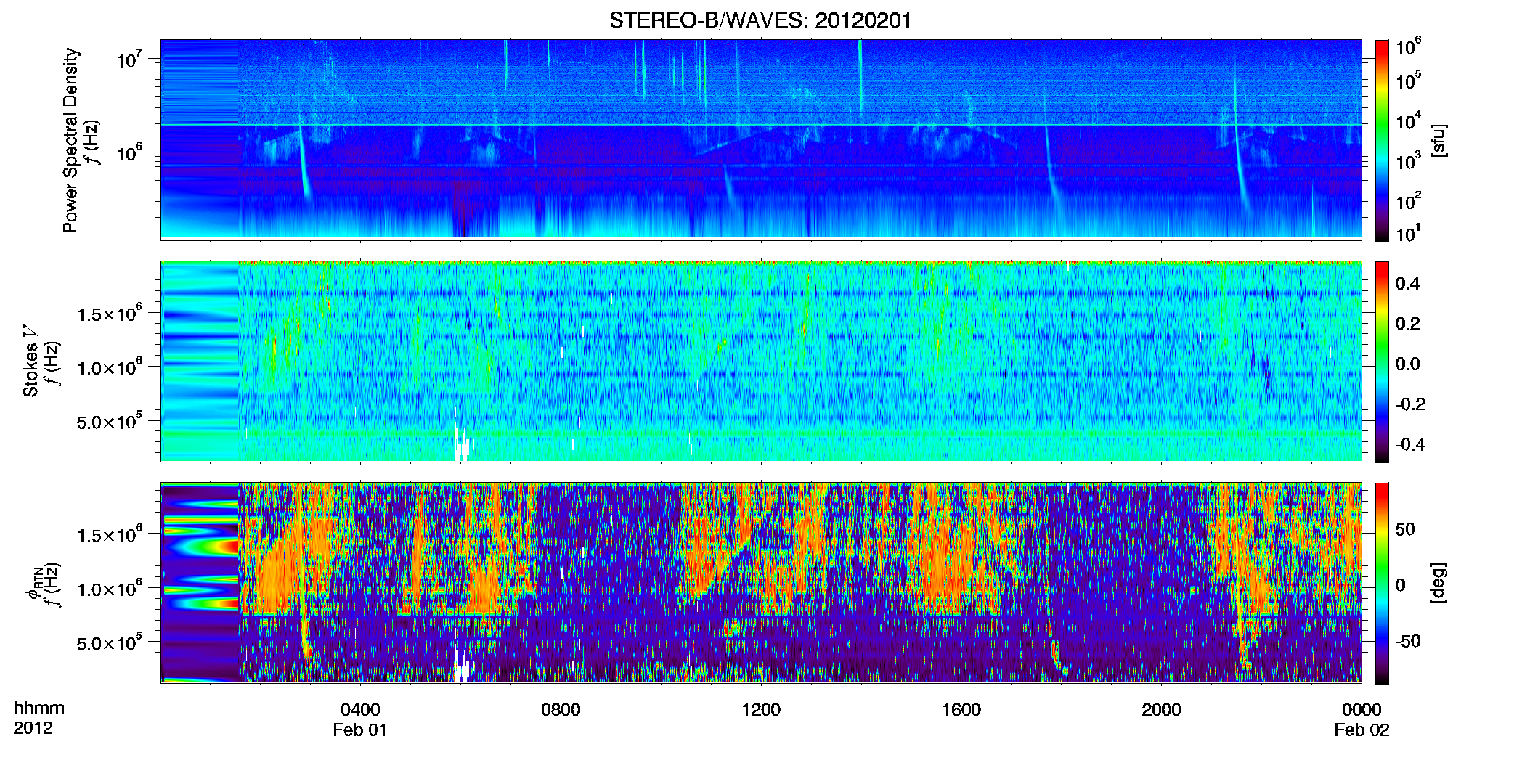Image resolution: width=1522 pixels, height=784 pixels.
Task: Click the 1600 time tick label
Action: tap(961, 710)
